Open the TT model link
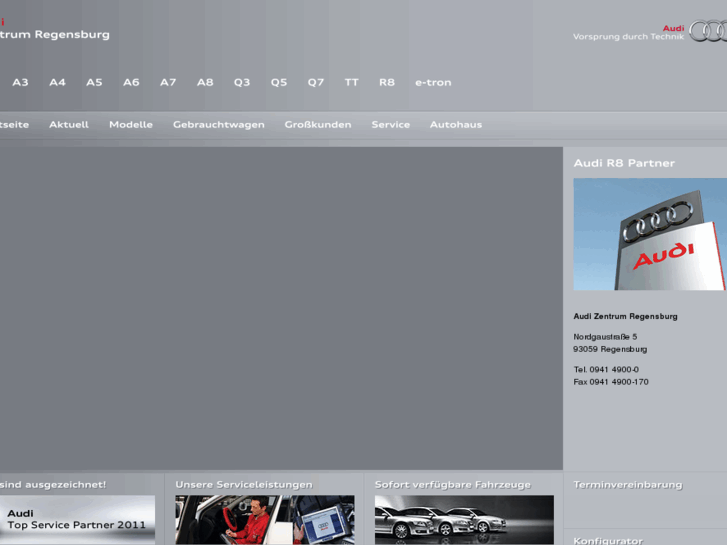Image resolution: width=727 pixels, height=545 pixels. click(351, 83)
